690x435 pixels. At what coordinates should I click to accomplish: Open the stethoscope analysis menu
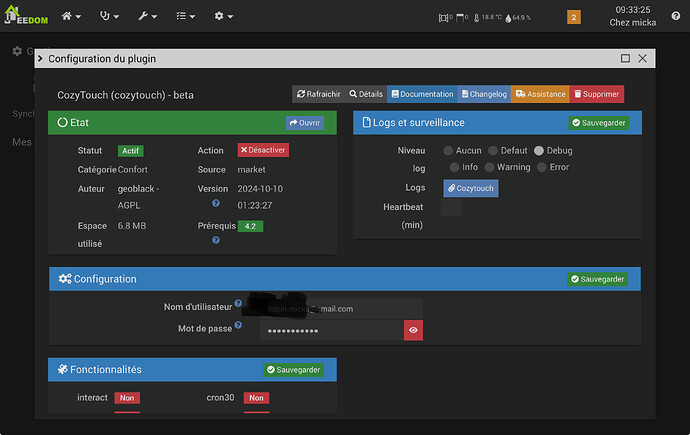[x=109, y=16]
